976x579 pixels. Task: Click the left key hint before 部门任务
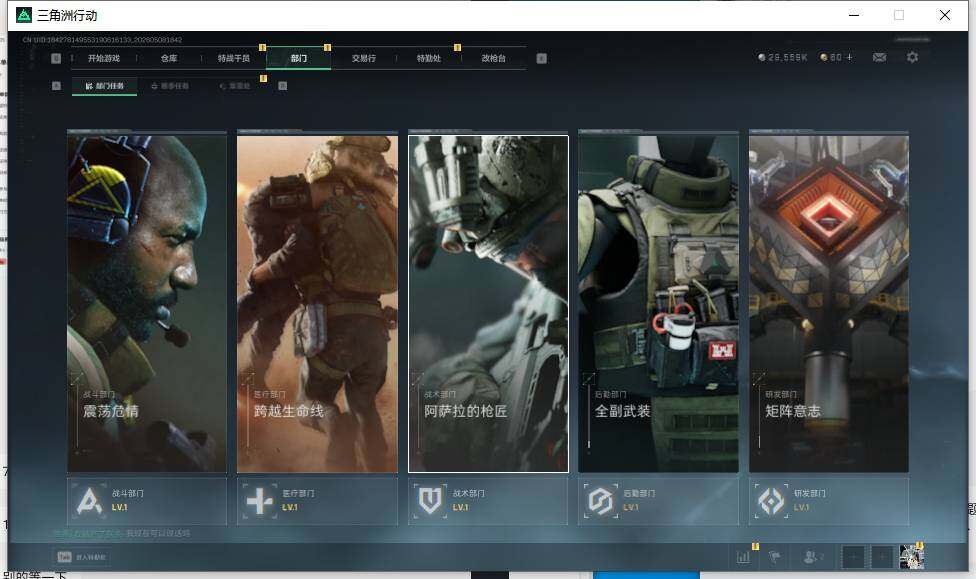point(56,86)
